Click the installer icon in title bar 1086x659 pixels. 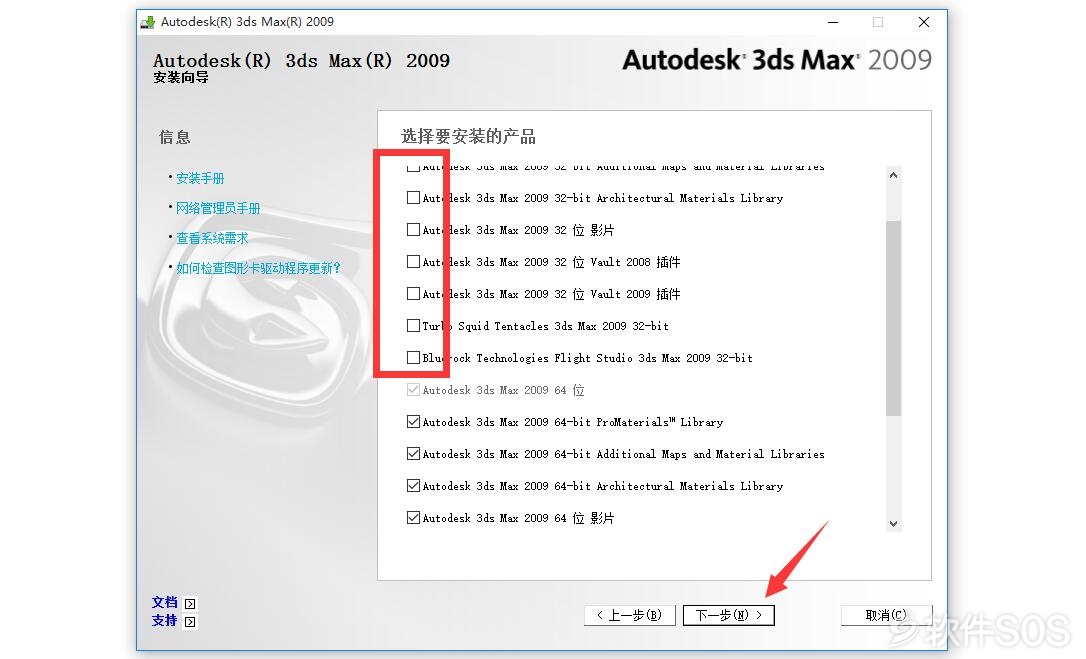coord(148,22)
